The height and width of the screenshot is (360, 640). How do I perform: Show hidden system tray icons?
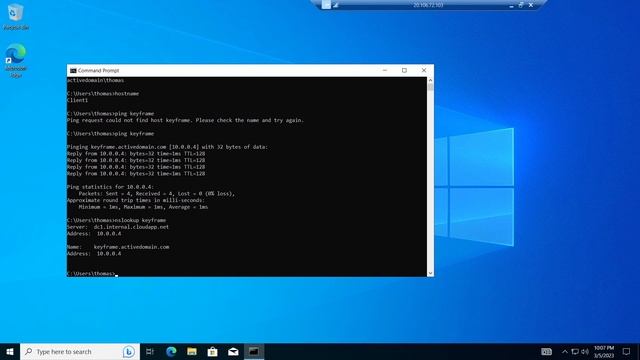(564, 351)
